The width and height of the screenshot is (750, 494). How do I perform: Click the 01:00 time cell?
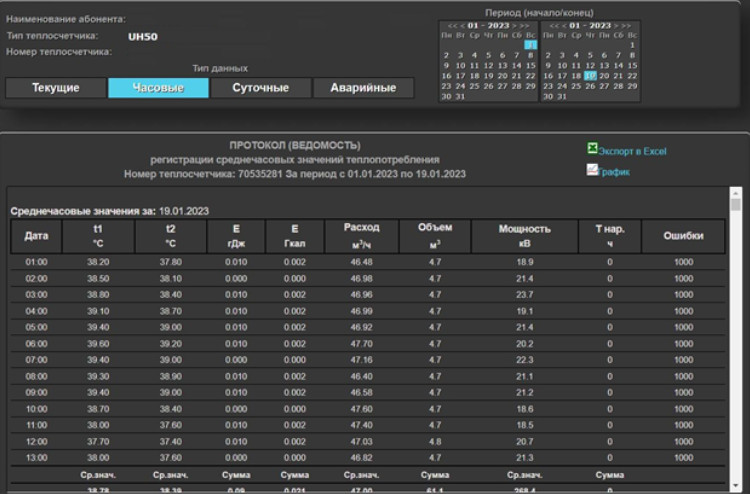tap(36, 262)
